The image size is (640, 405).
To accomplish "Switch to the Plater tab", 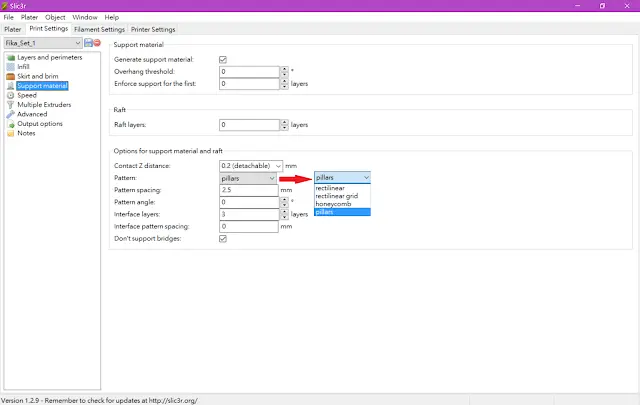I will tap(13, 29).
